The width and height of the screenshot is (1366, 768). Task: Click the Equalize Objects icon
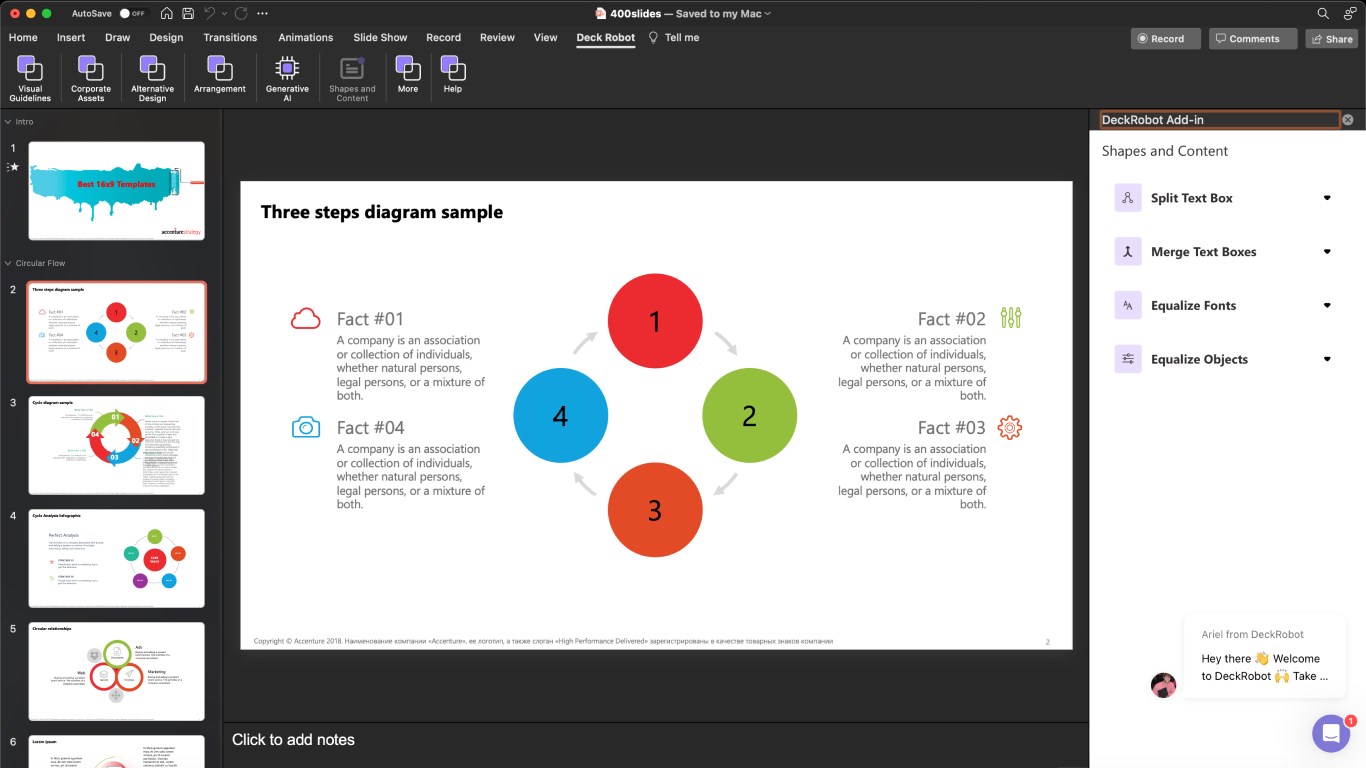1128,359
